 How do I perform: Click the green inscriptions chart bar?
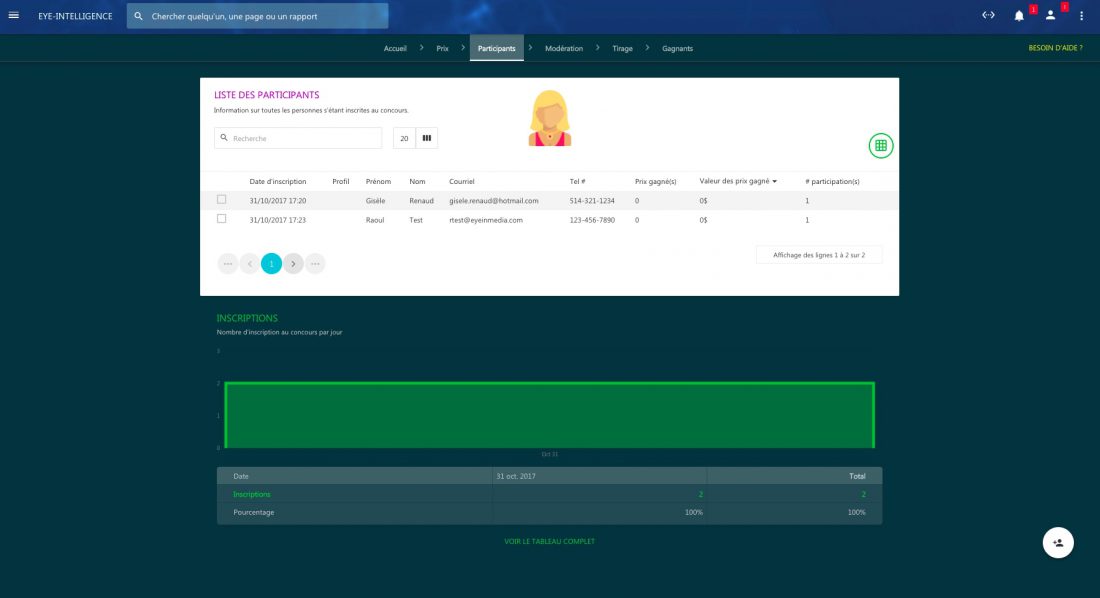click(x=549, y=415)
